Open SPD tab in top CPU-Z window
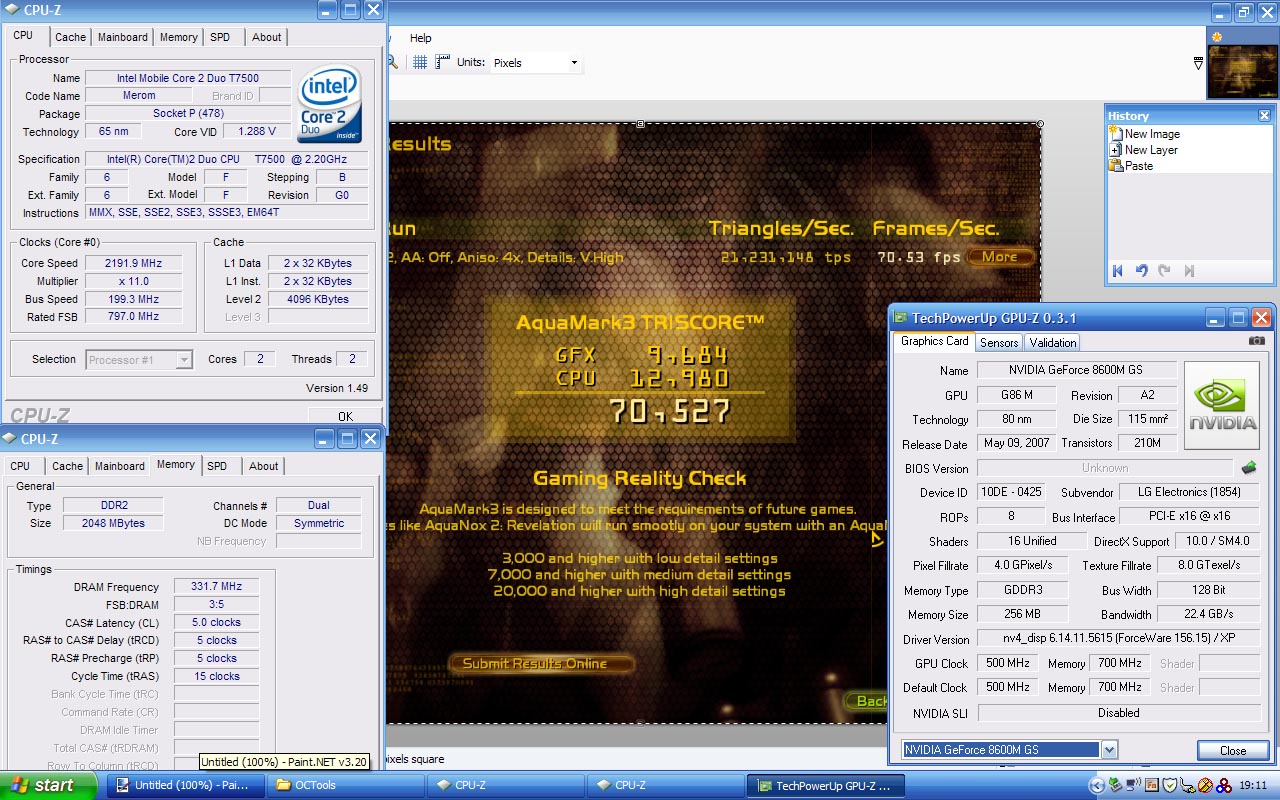The height and width of the screenshot is (800, 1280). pyautogui.click(x=220, y=37)
